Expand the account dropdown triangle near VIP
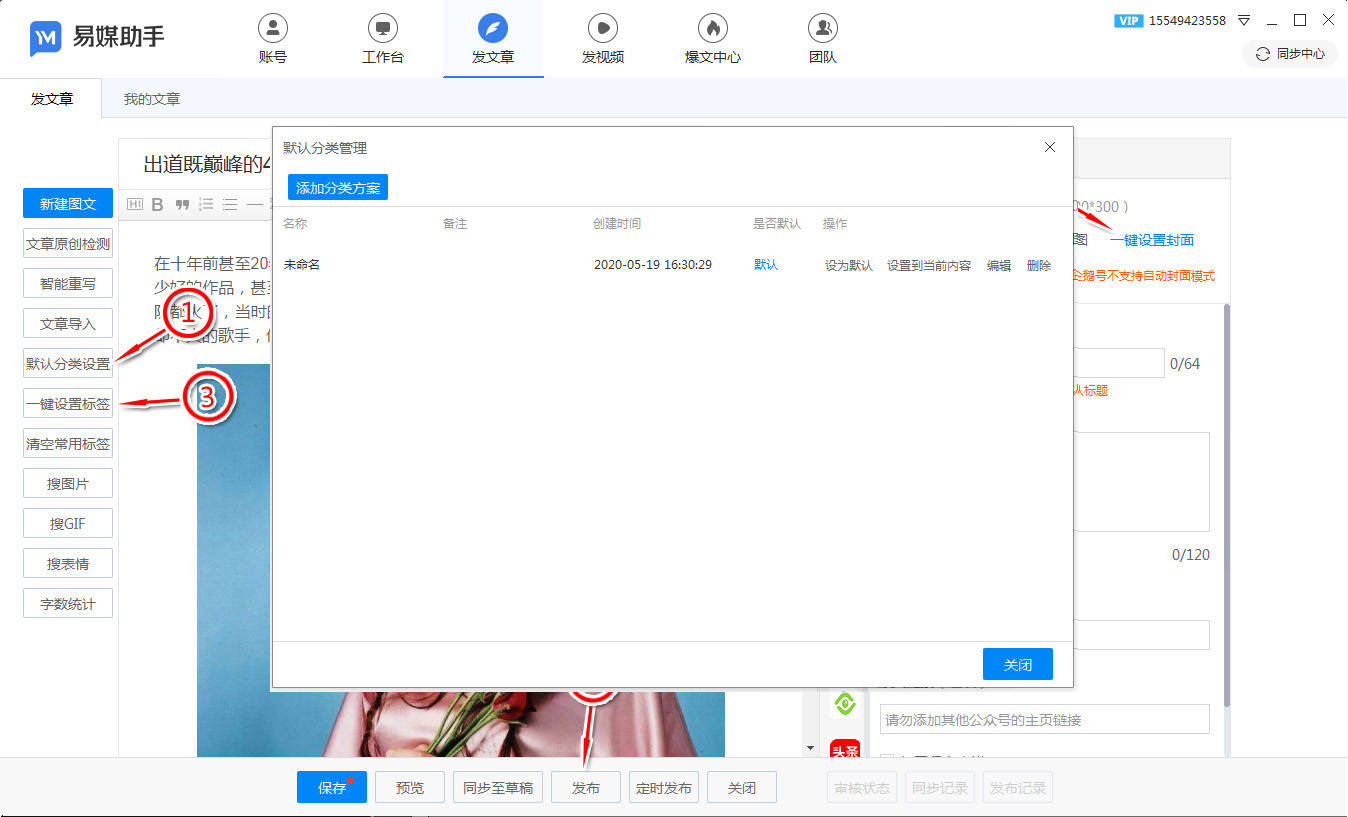Viewport: 1348px width, 817px height. pos(1244,20)
